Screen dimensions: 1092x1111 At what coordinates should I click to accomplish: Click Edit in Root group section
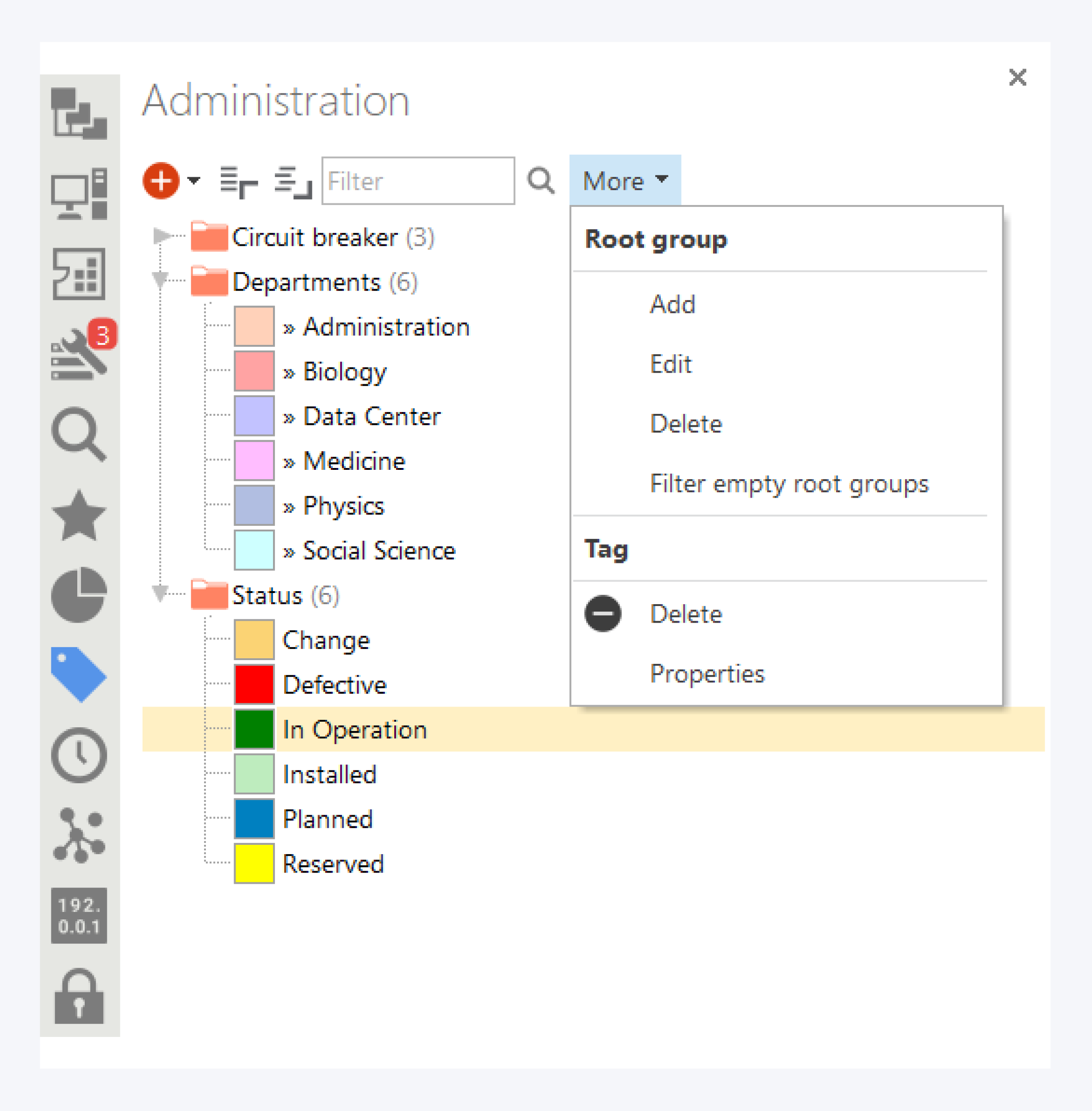670,364
